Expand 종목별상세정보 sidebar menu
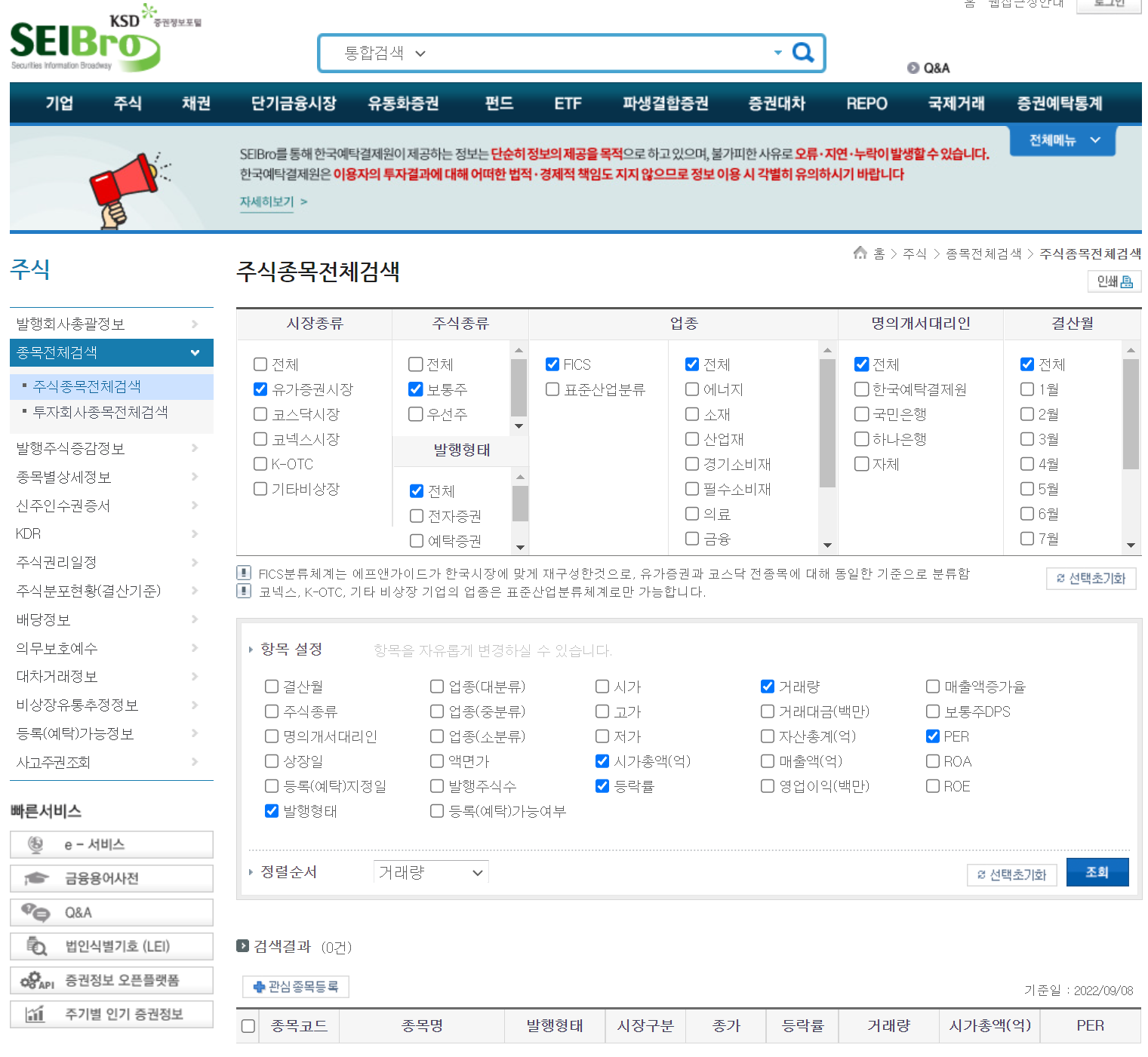Image resolution: width=1148 pixels, height=1057 pixels. click(x=112, y=477)
